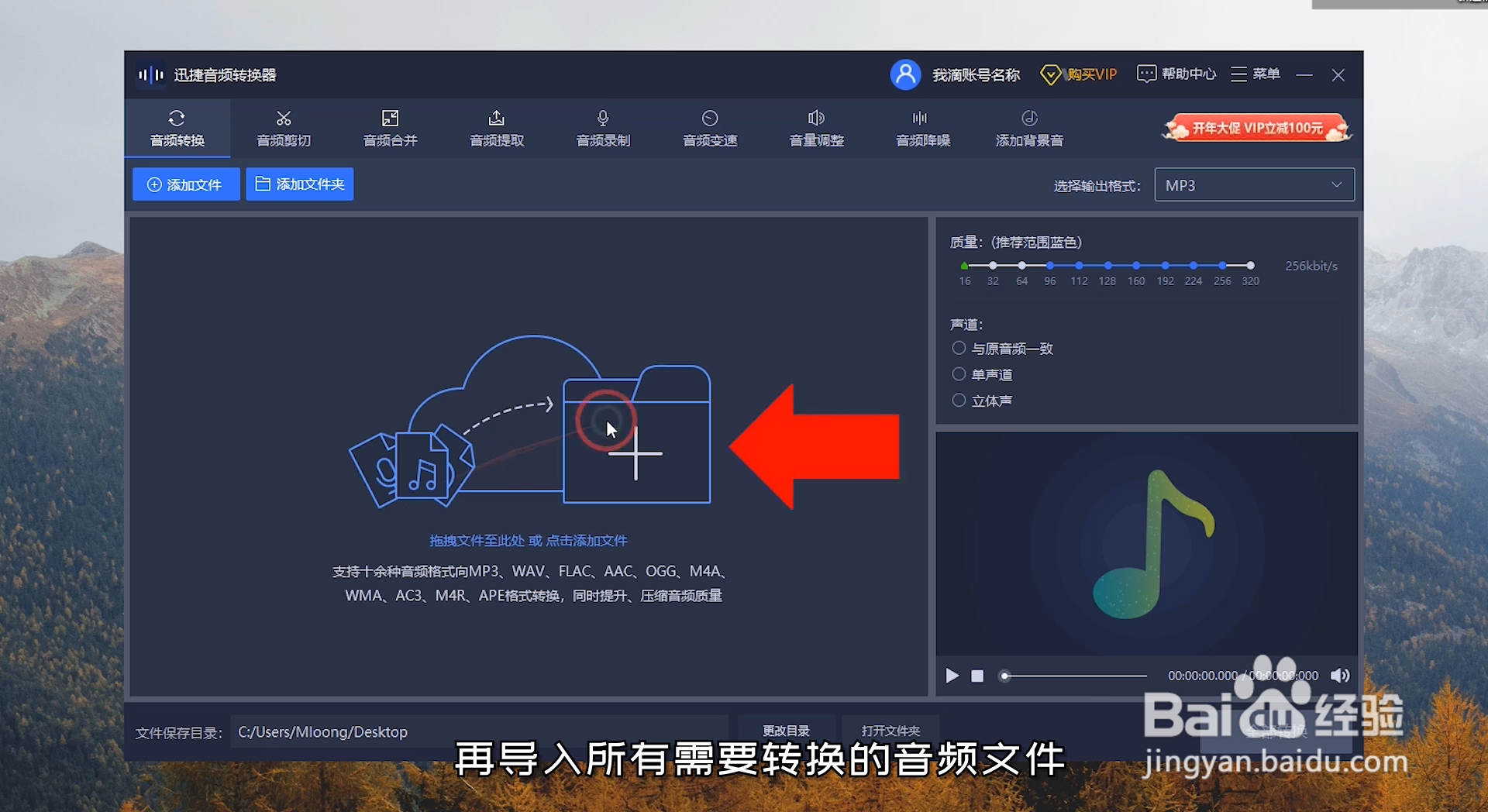The height and width of the screenshot is (812, 1488).
Task: Set quality slider to 16
Action: click(x=964, y=266)
